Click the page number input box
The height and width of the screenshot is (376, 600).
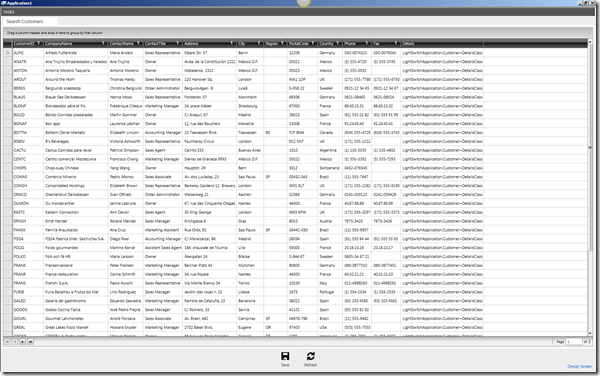coord(574,342)
